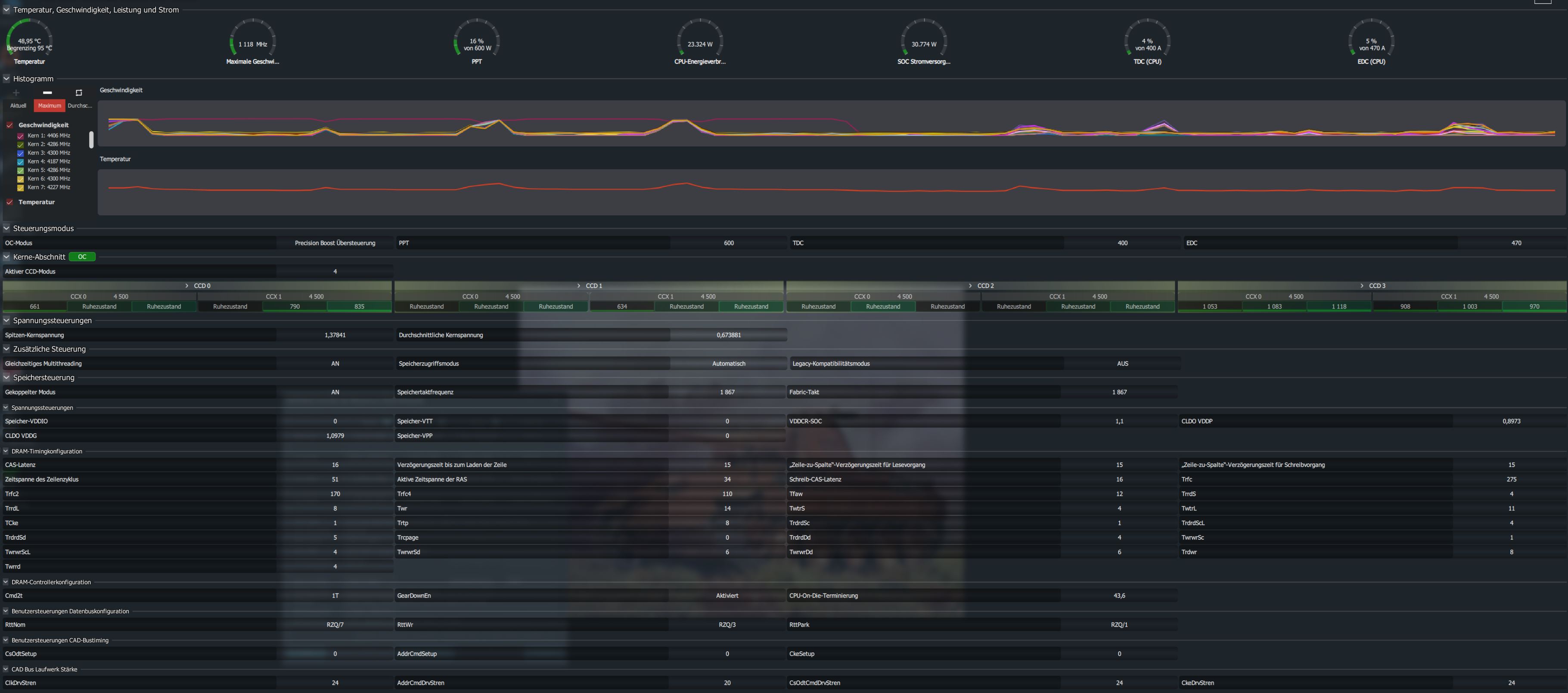Uncheck the Temperatur histogram checkbox

click(x=10, y=202)
